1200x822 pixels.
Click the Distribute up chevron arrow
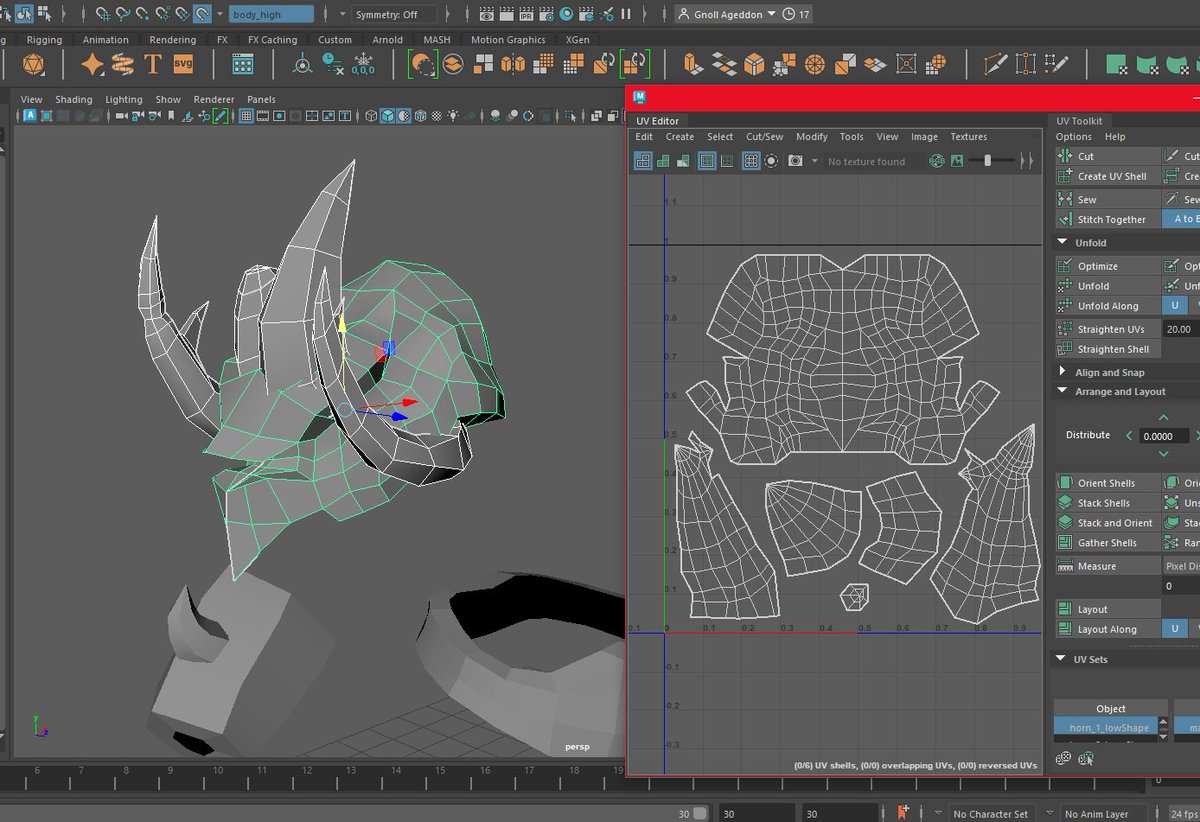1162,417
